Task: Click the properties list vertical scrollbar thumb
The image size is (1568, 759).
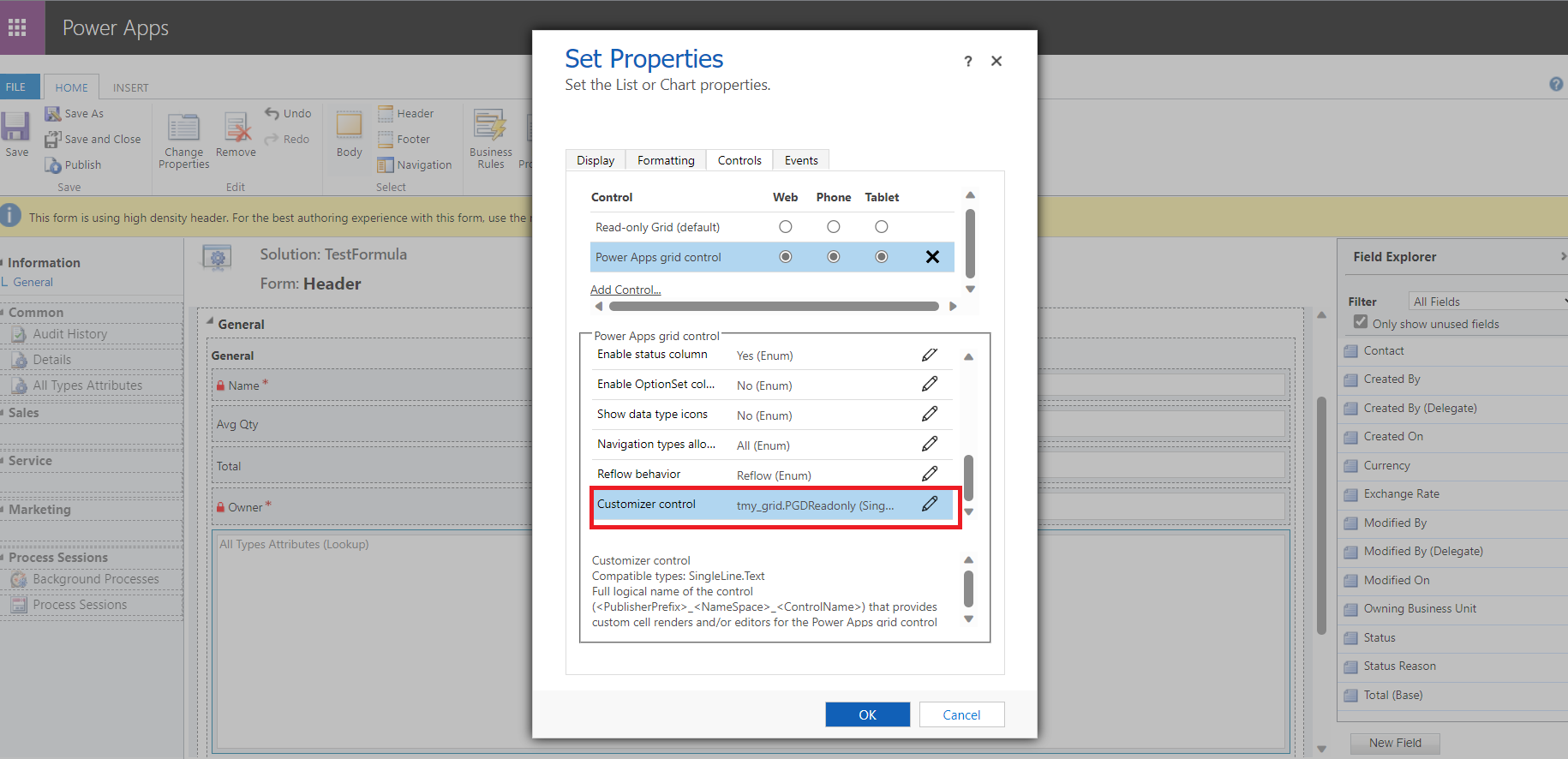Action: (x=969, y=478)
